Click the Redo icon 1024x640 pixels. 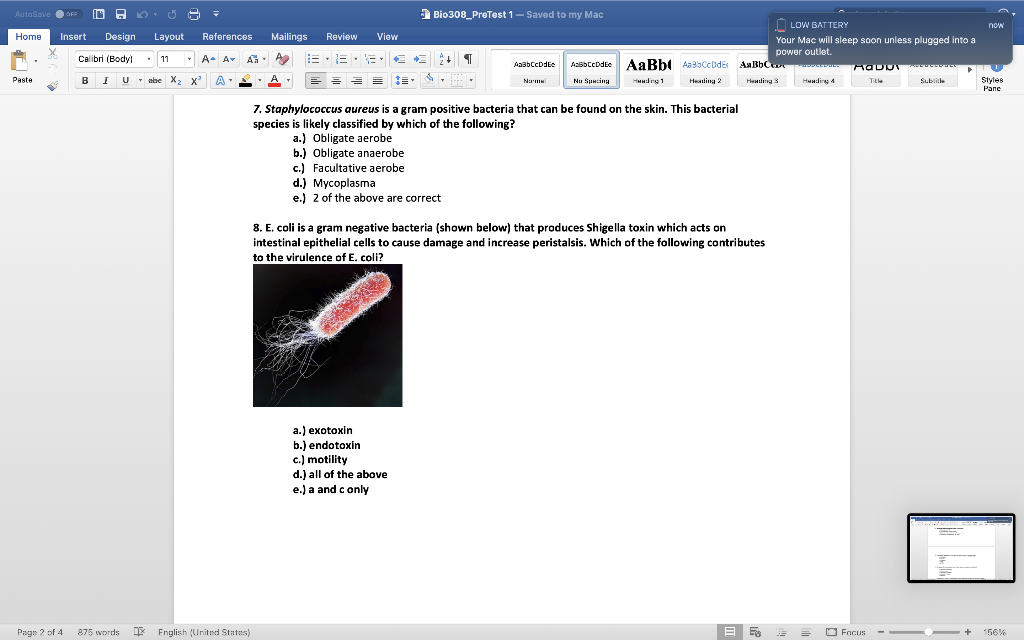[172, 14]
